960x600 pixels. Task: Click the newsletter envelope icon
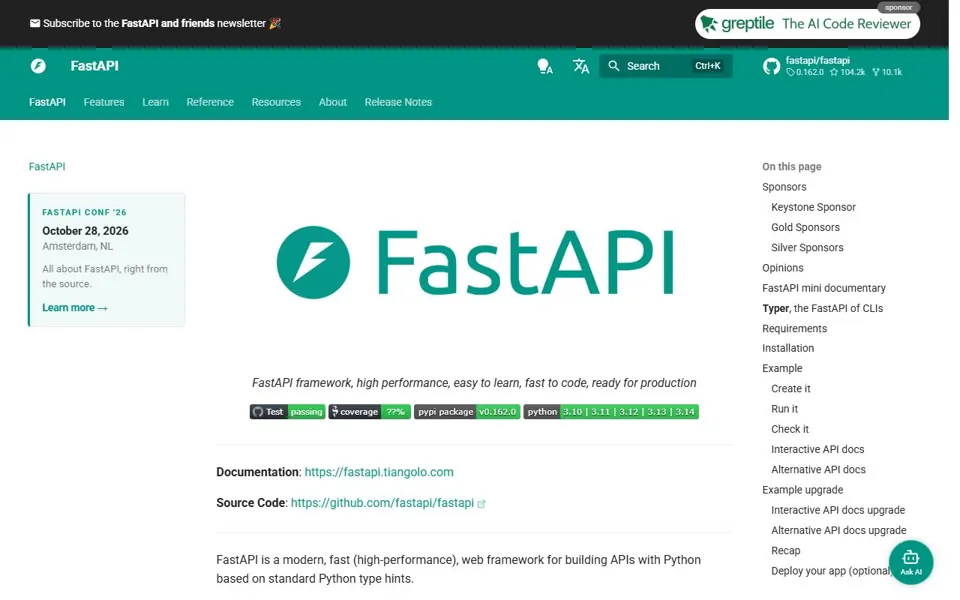[x=35, y=23]
